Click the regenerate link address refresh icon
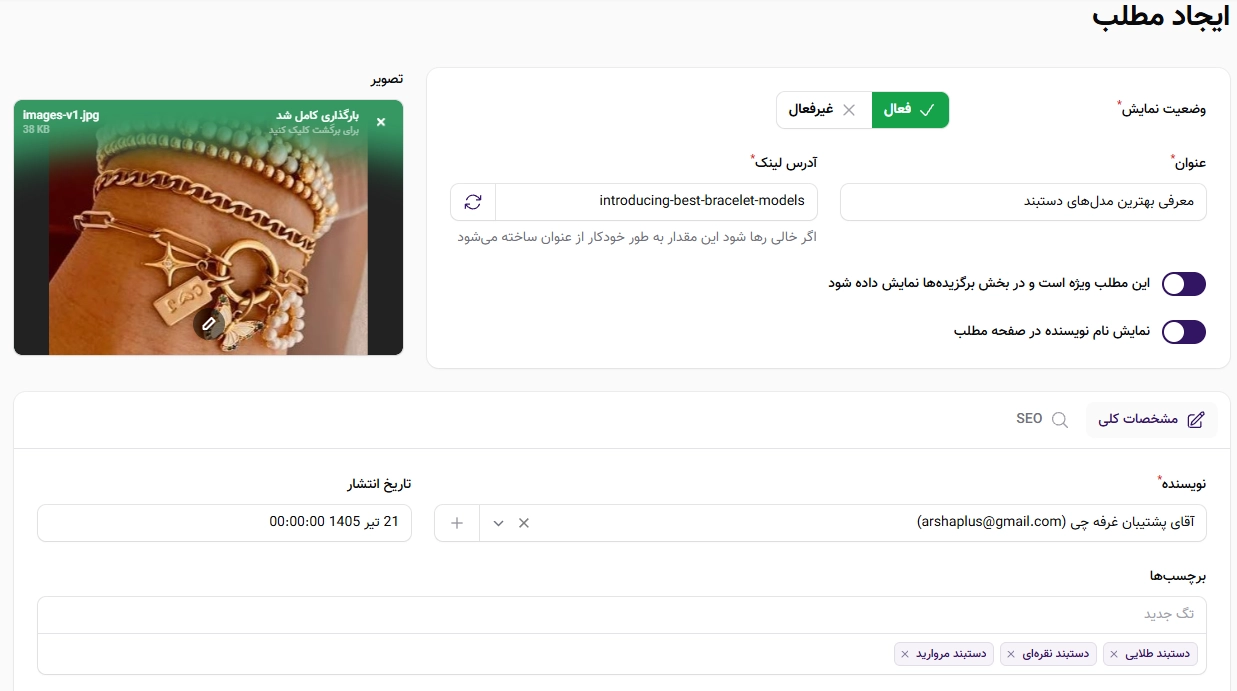The width and height of the screenshot is (1237, 691). click(473, 201)
